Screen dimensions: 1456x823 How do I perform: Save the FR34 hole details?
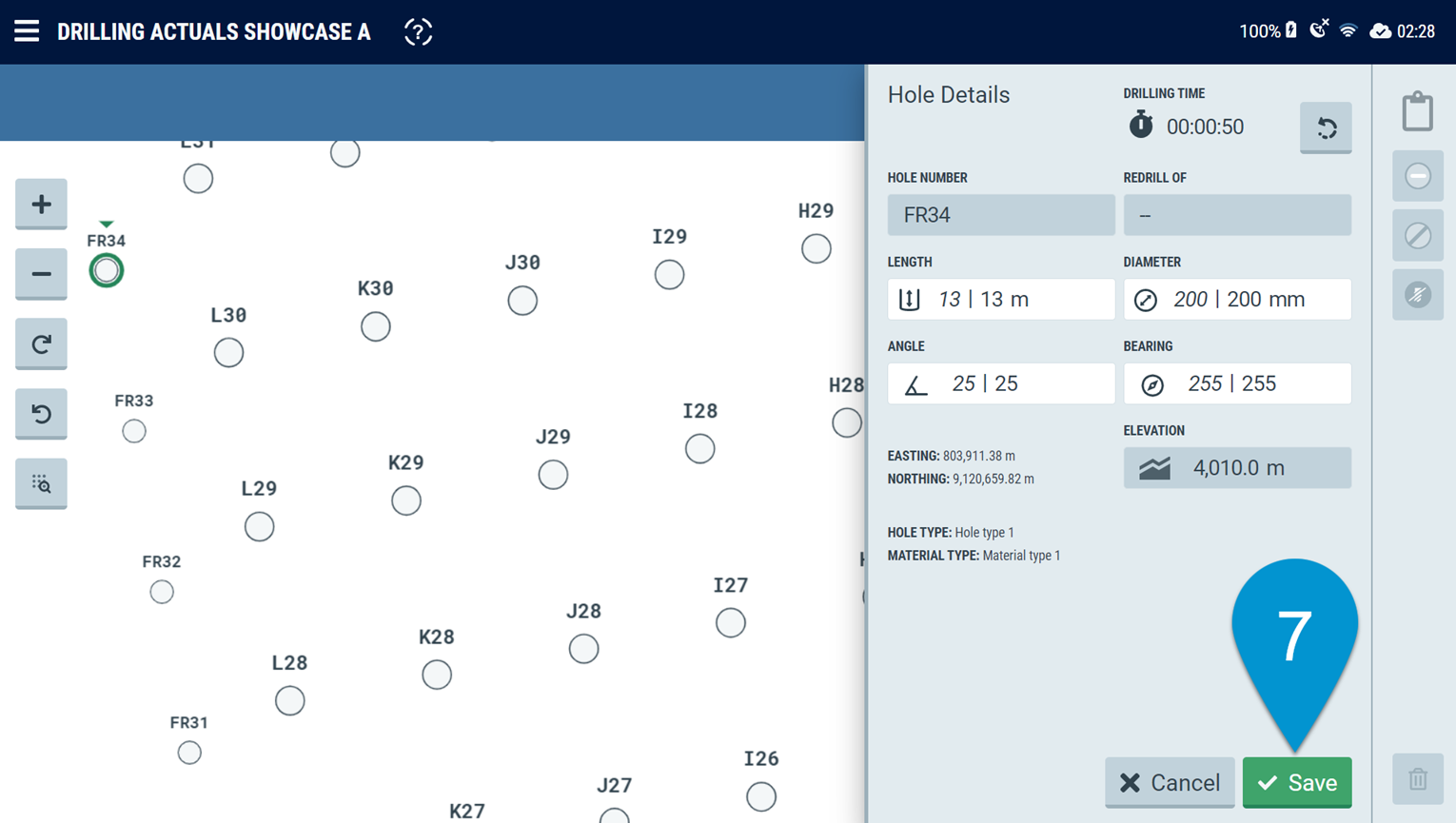[1297, 782]
